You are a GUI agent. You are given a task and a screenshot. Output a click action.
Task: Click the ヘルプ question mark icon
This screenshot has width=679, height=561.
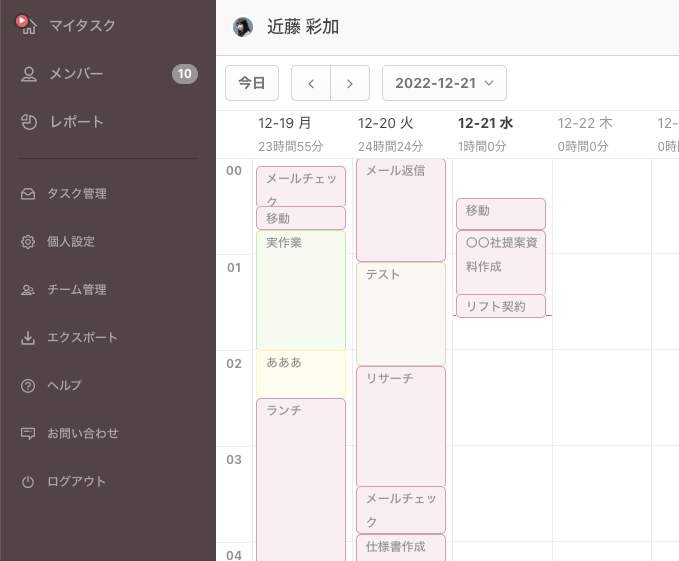28,386
